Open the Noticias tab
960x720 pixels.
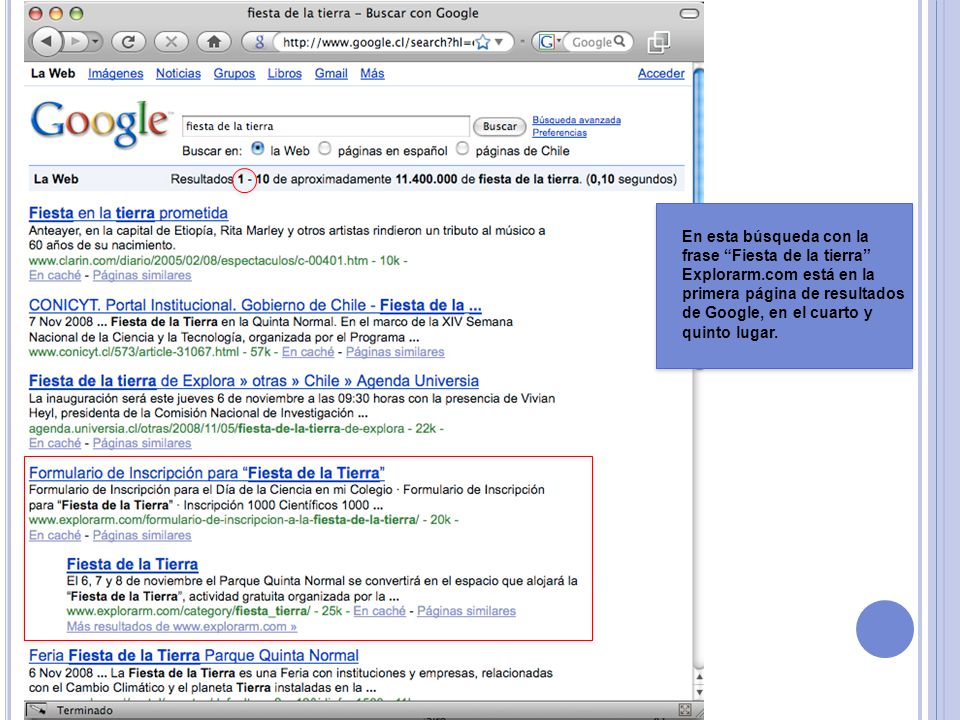tap(178, 73)
